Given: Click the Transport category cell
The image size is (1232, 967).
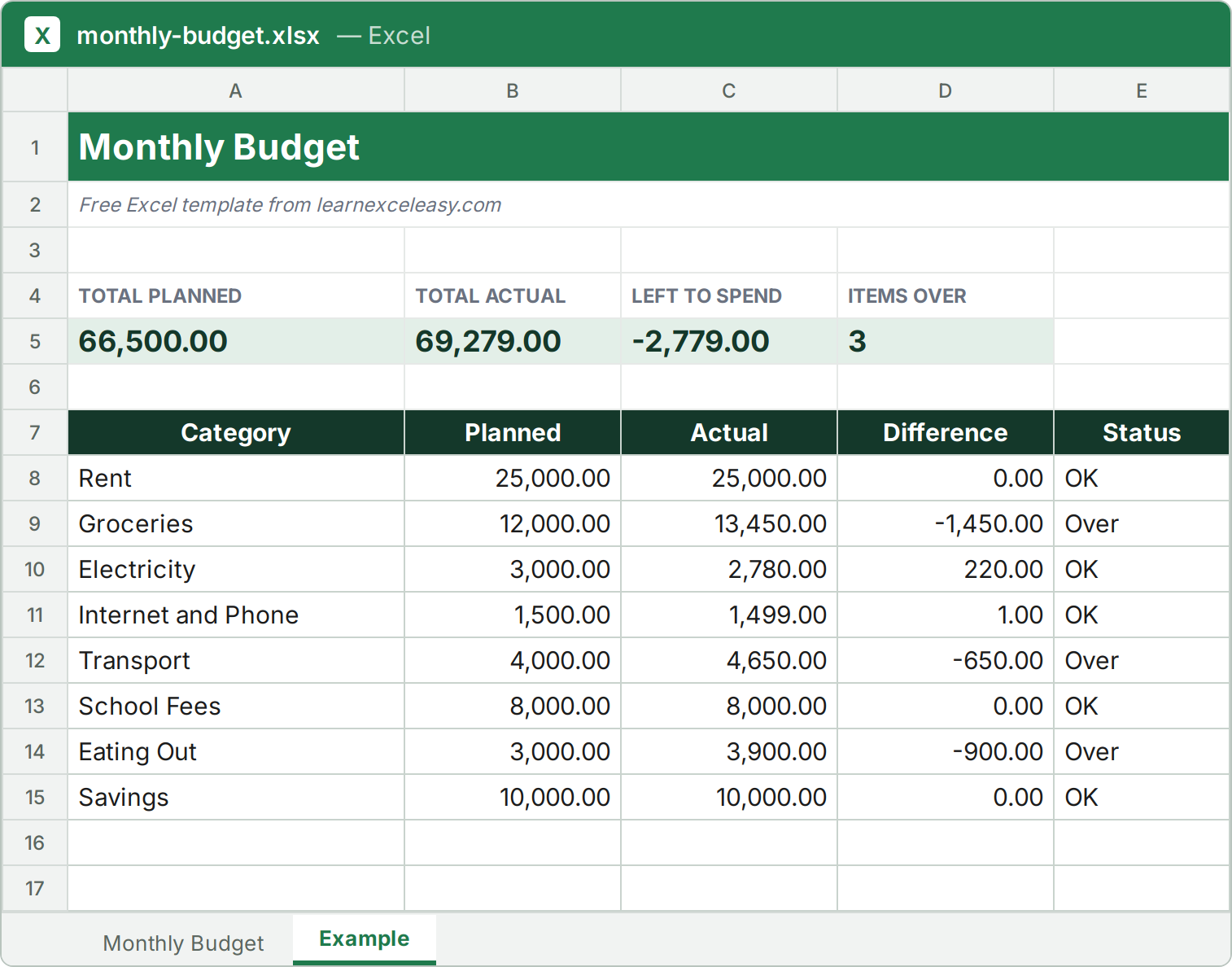Looking at the screenshot, I should (236, 660).
